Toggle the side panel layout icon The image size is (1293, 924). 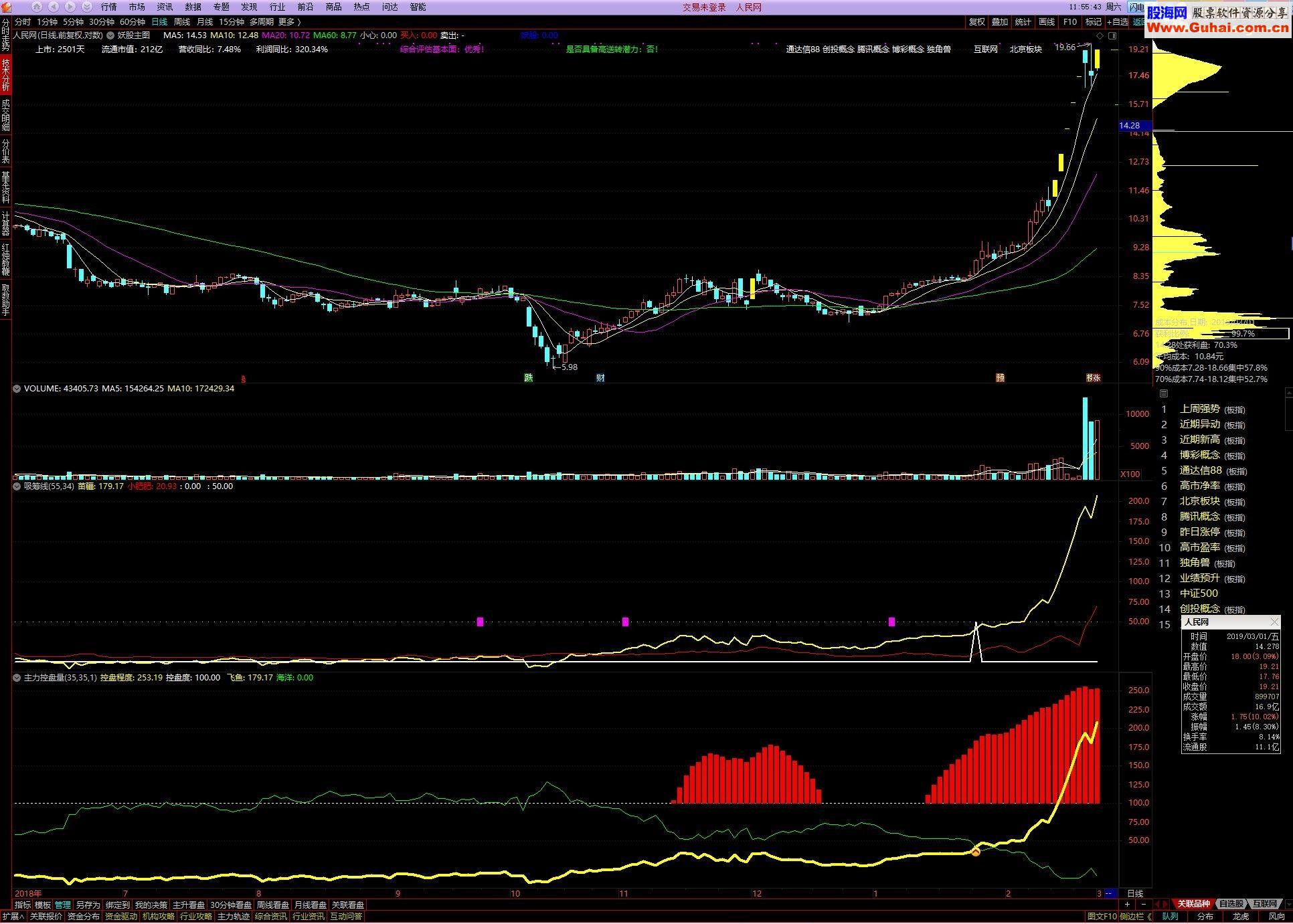(1112, 35)
